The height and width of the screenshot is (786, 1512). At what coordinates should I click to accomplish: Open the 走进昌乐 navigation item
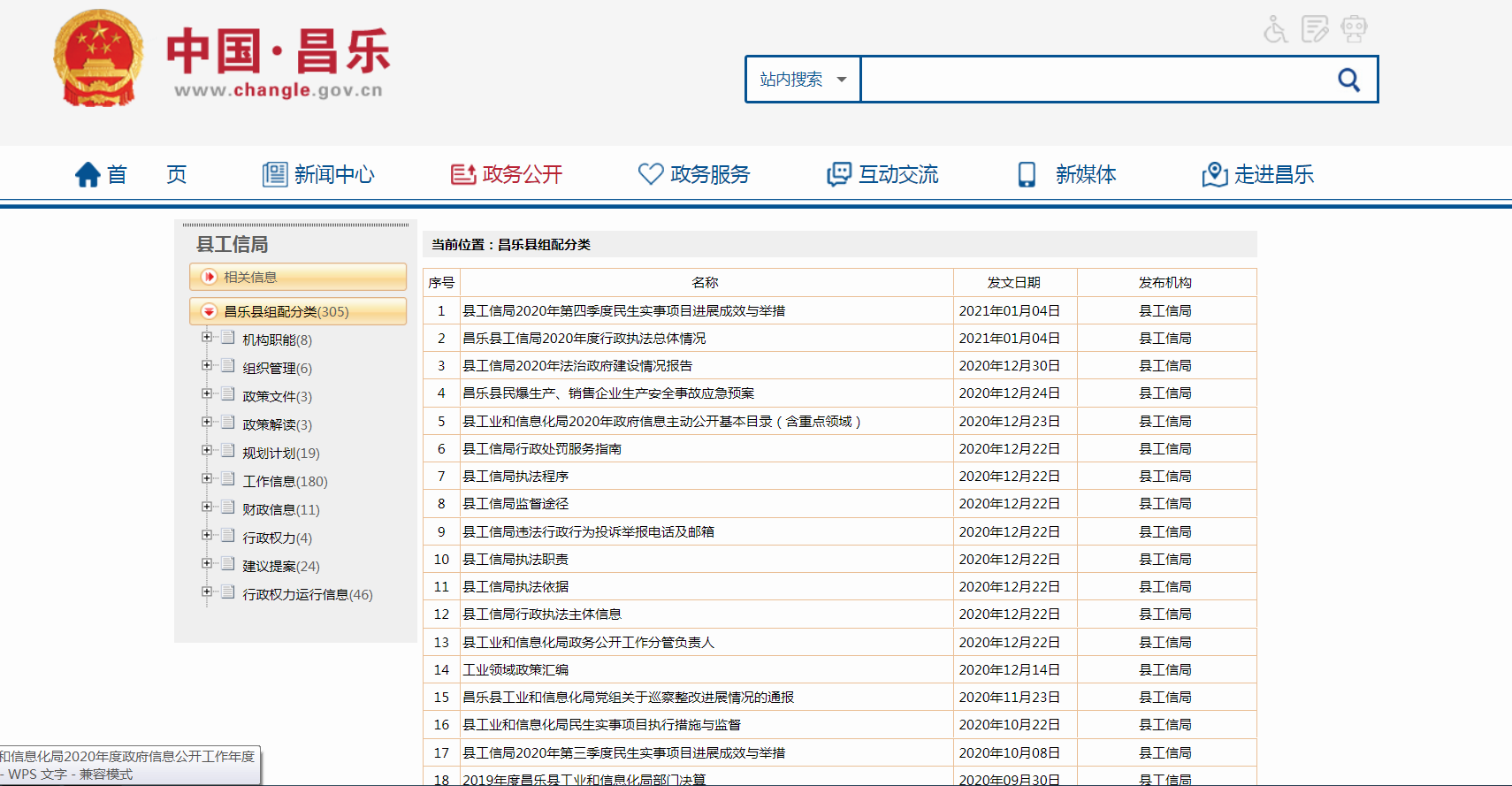coord(1257,175)
